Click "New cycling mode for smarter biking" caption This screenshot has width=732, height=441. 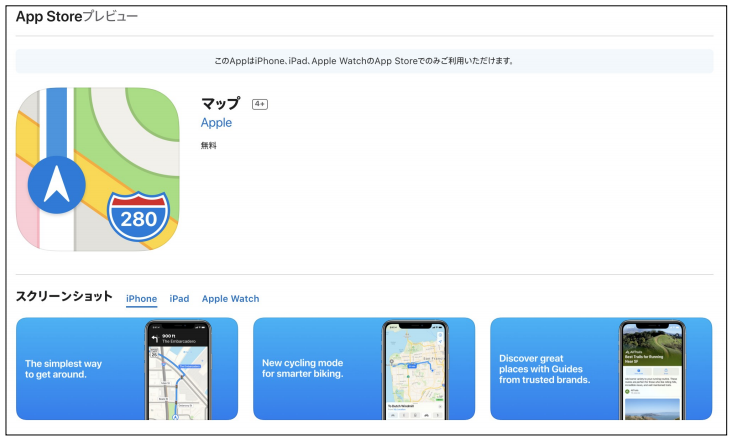tap(303, 369)
